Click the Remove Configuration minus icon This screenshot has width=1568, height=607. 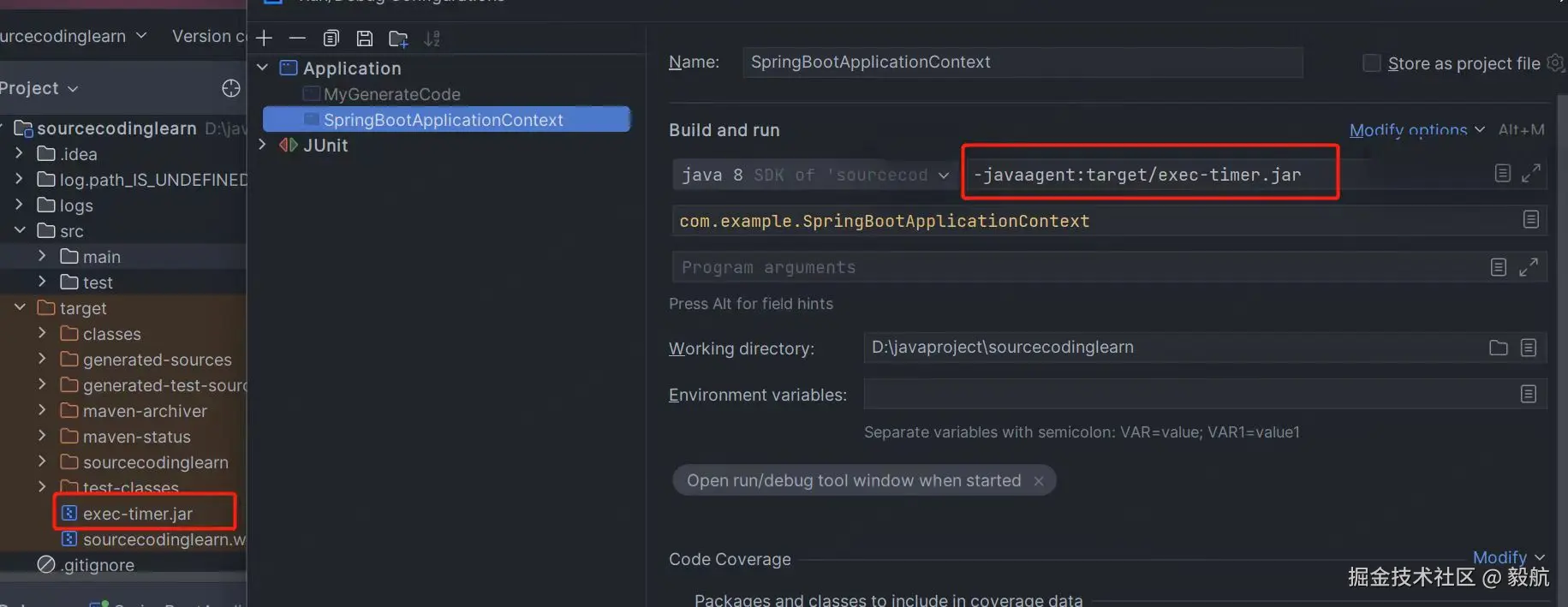[x=297, y=39]
